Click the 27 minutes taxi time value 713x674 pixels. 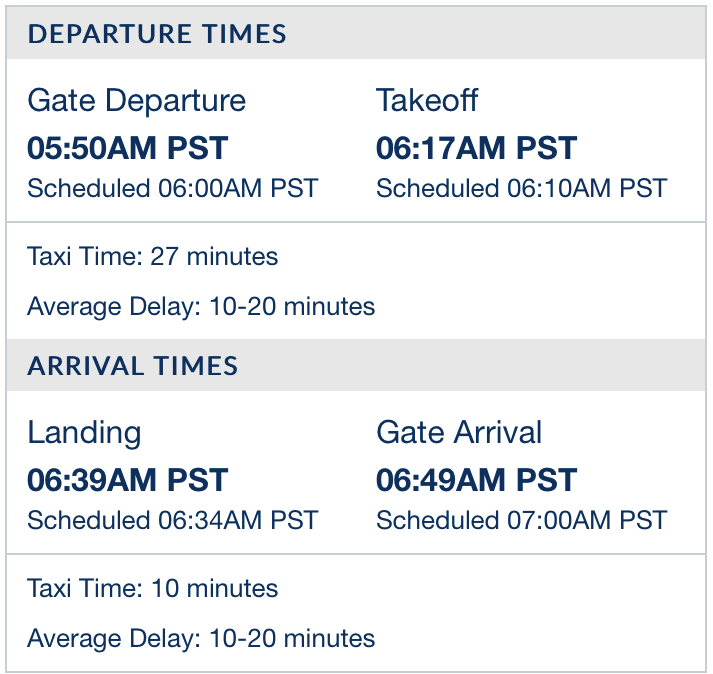214,257
